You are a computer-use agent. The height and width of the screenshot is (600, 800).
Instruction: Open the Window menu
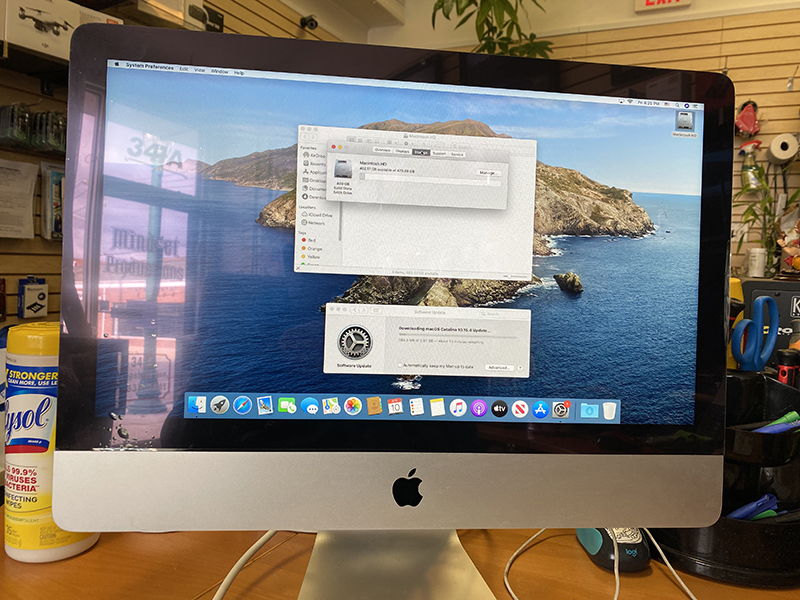219,72
